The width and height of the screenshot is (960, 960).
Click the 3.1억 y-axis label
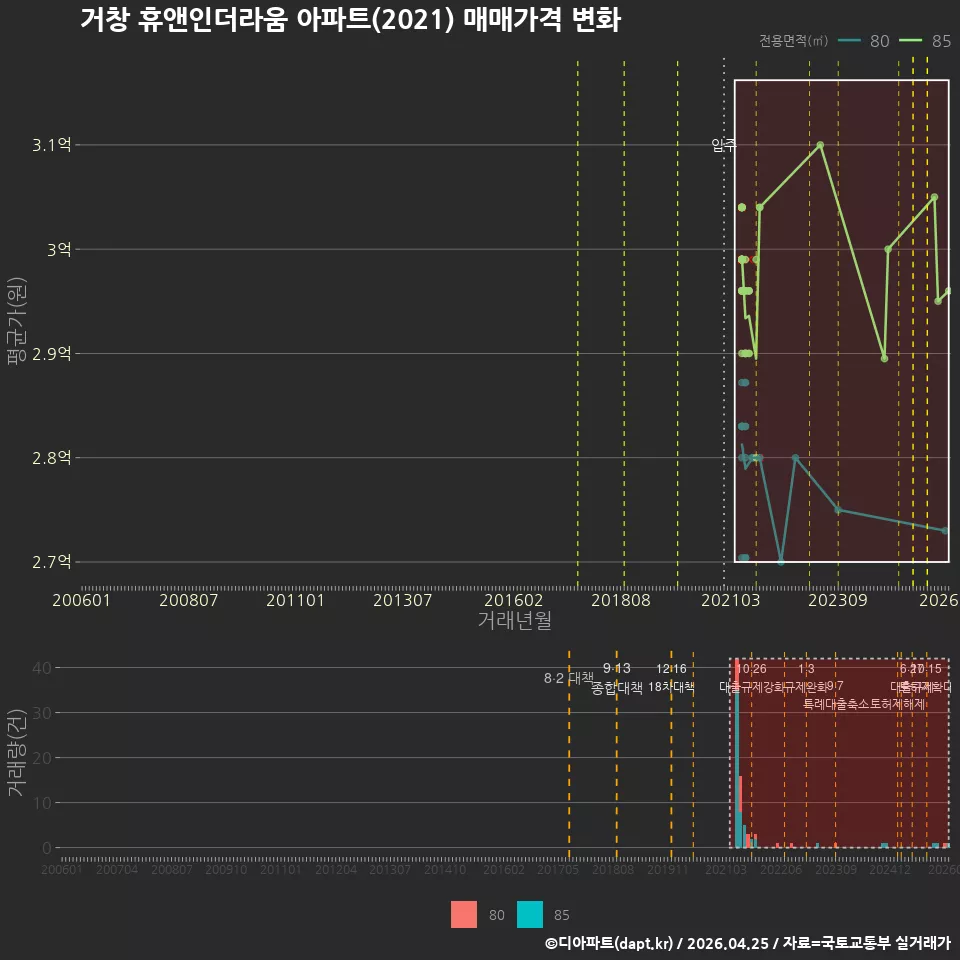[x=51, y=145]
